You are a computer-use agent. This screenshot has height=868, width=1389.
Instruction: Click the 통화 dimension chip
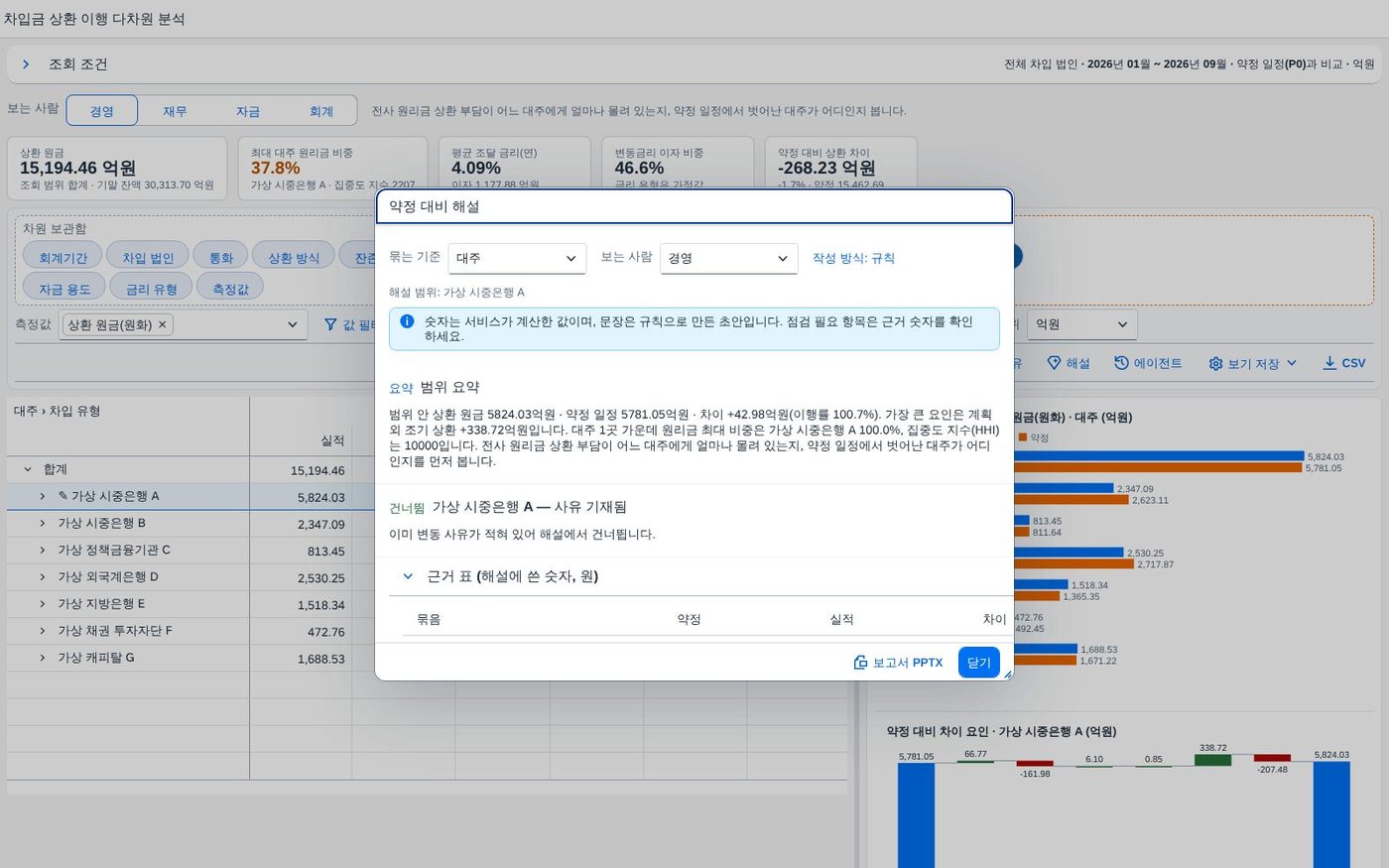point(220,257)
